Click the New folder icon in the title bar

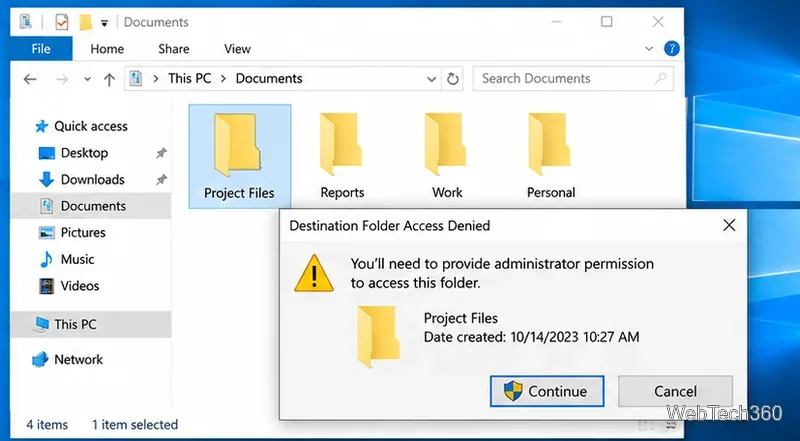point(86,22)
